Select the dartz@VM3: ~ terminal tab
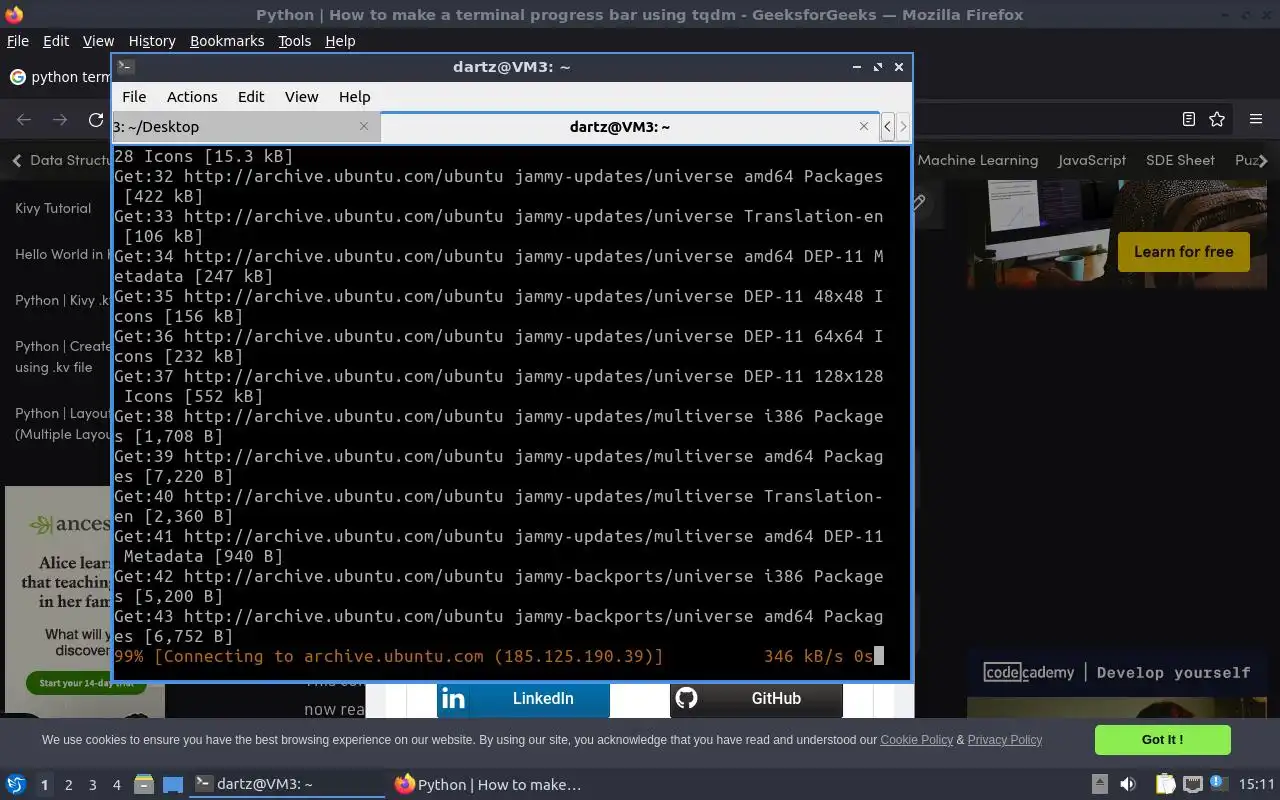The height and width of the screenshot is (800, 1280). (x=630, y=127)
